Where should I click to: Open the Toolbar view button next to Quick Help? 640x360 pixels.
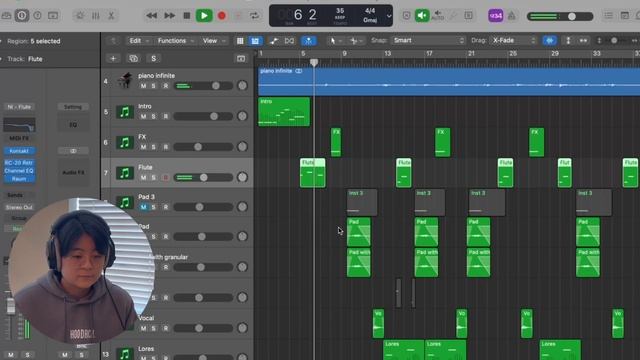pyautogui.click(x=53, y=16)
